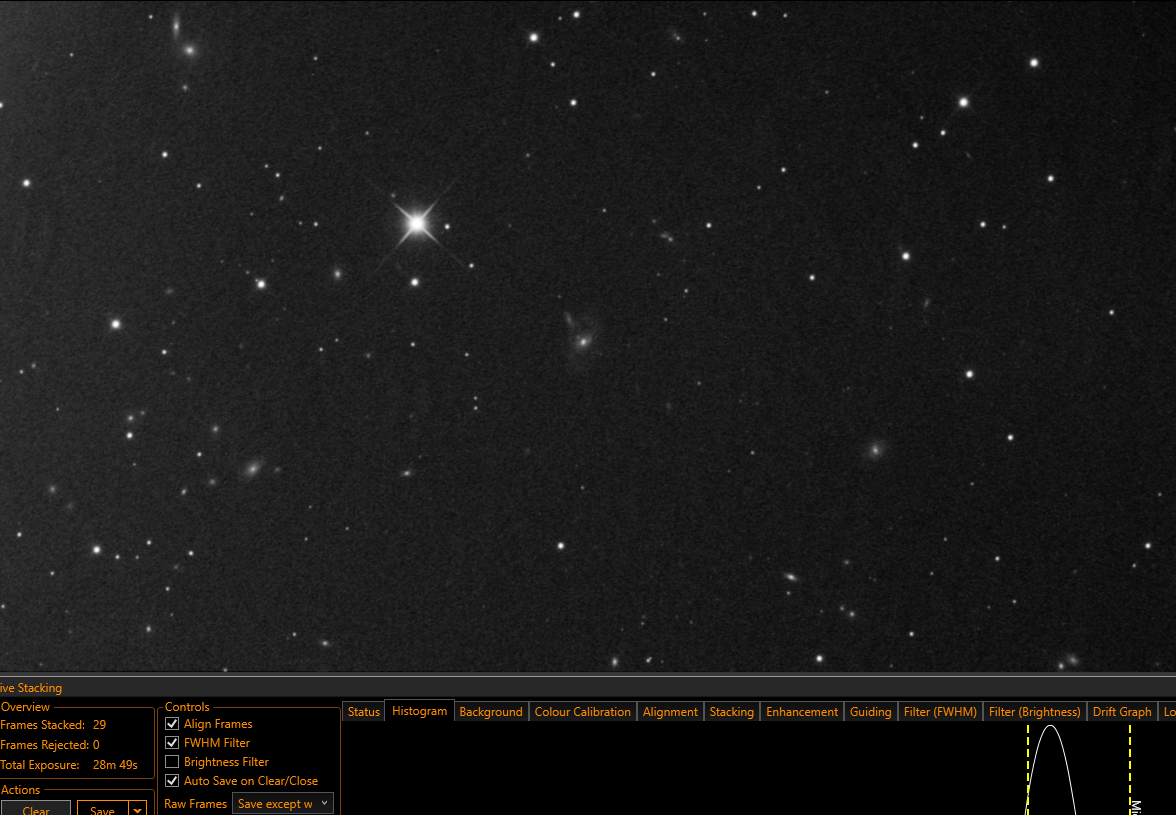1176x815 pixels.
Task: Open the Filter (FWHM) tab
Action: point(940,712)
